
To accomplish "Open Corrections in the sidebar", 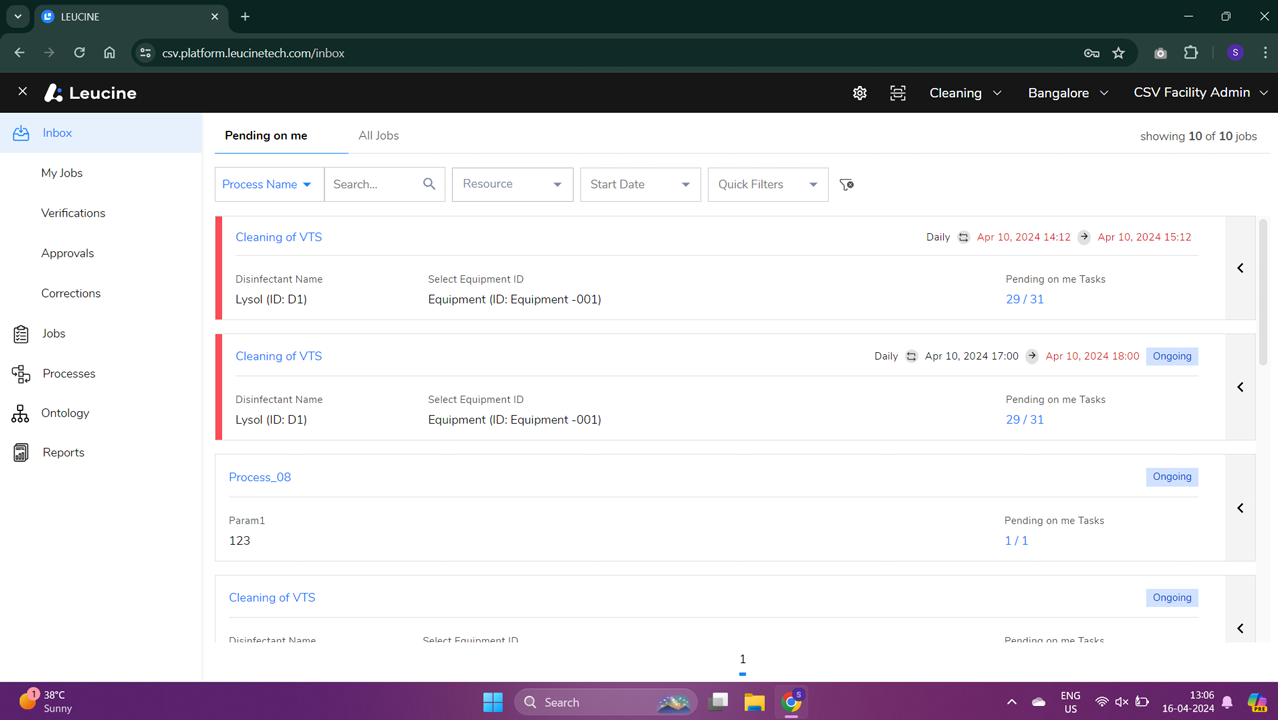I will [x=71, y=293].
